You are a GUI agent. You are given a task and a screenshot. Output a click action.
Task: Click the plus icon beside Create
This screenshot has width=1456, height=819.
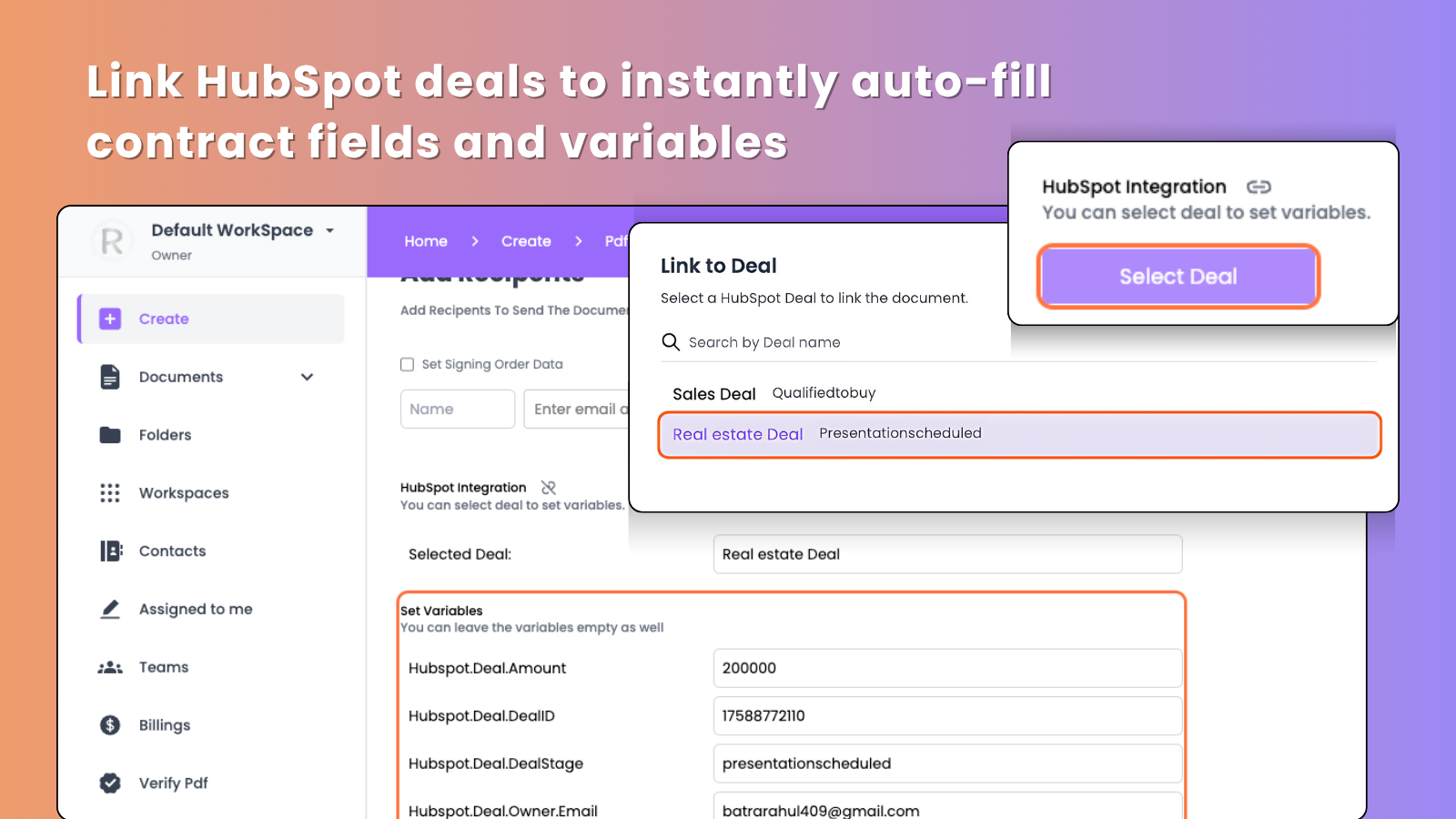coord(110,318)
